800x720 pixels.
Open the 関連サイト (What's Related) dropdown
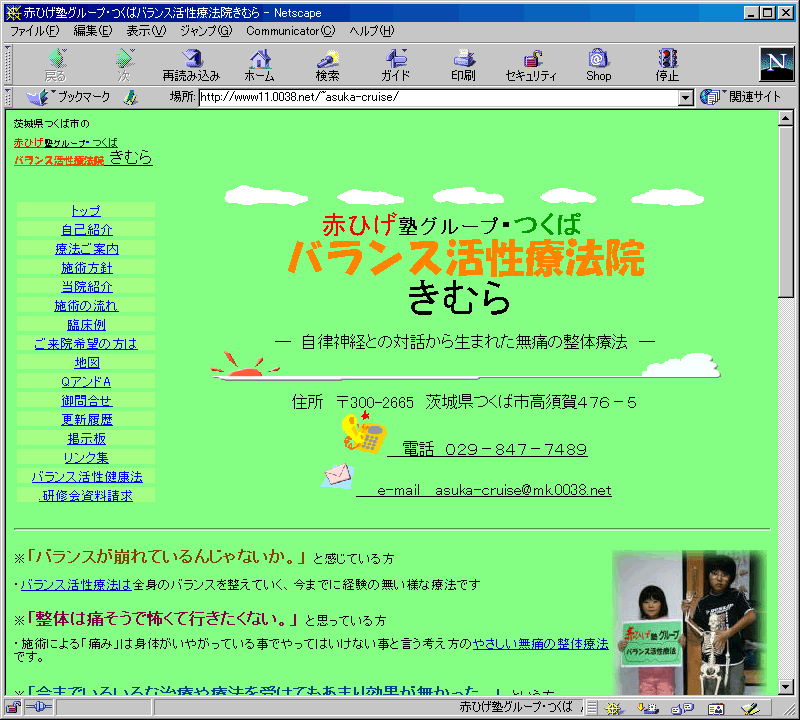pyautogui.click(x=740, y=97)
